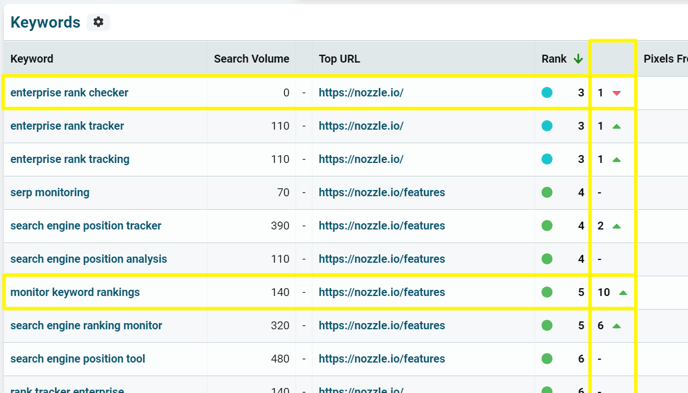Sort by the Rank column header

tap(554, 59)
